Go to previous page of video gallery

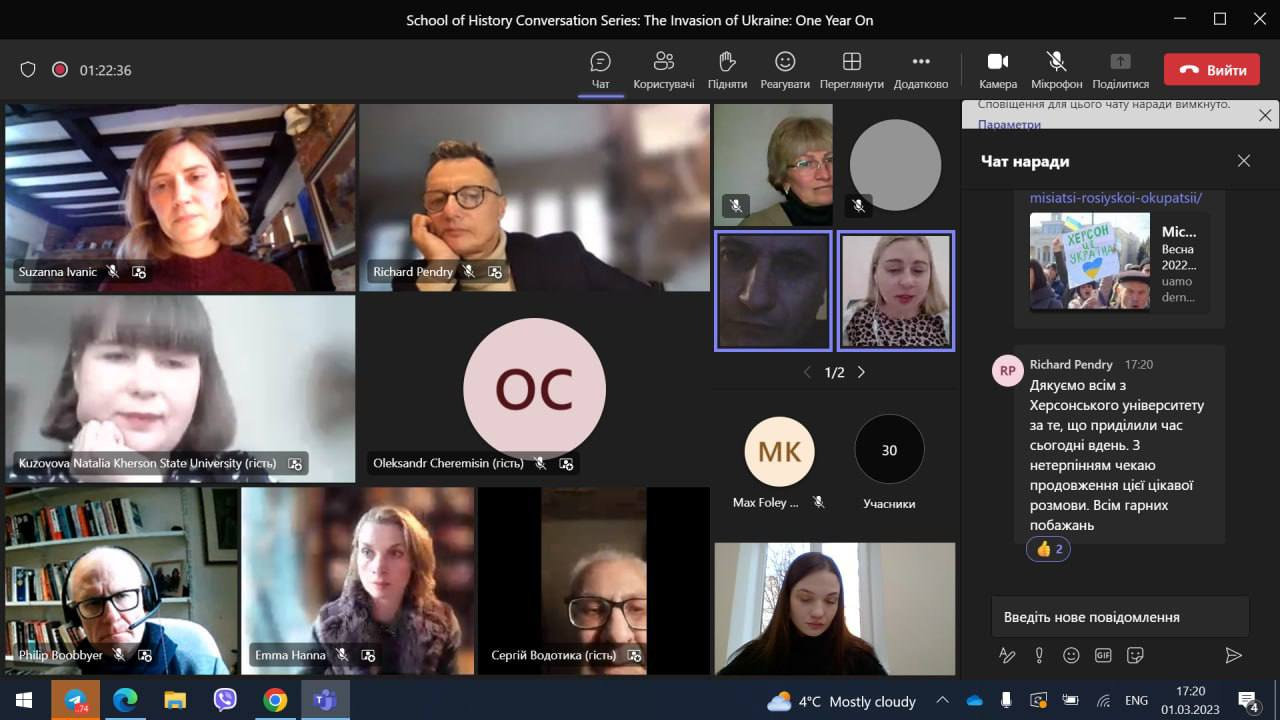808,372
